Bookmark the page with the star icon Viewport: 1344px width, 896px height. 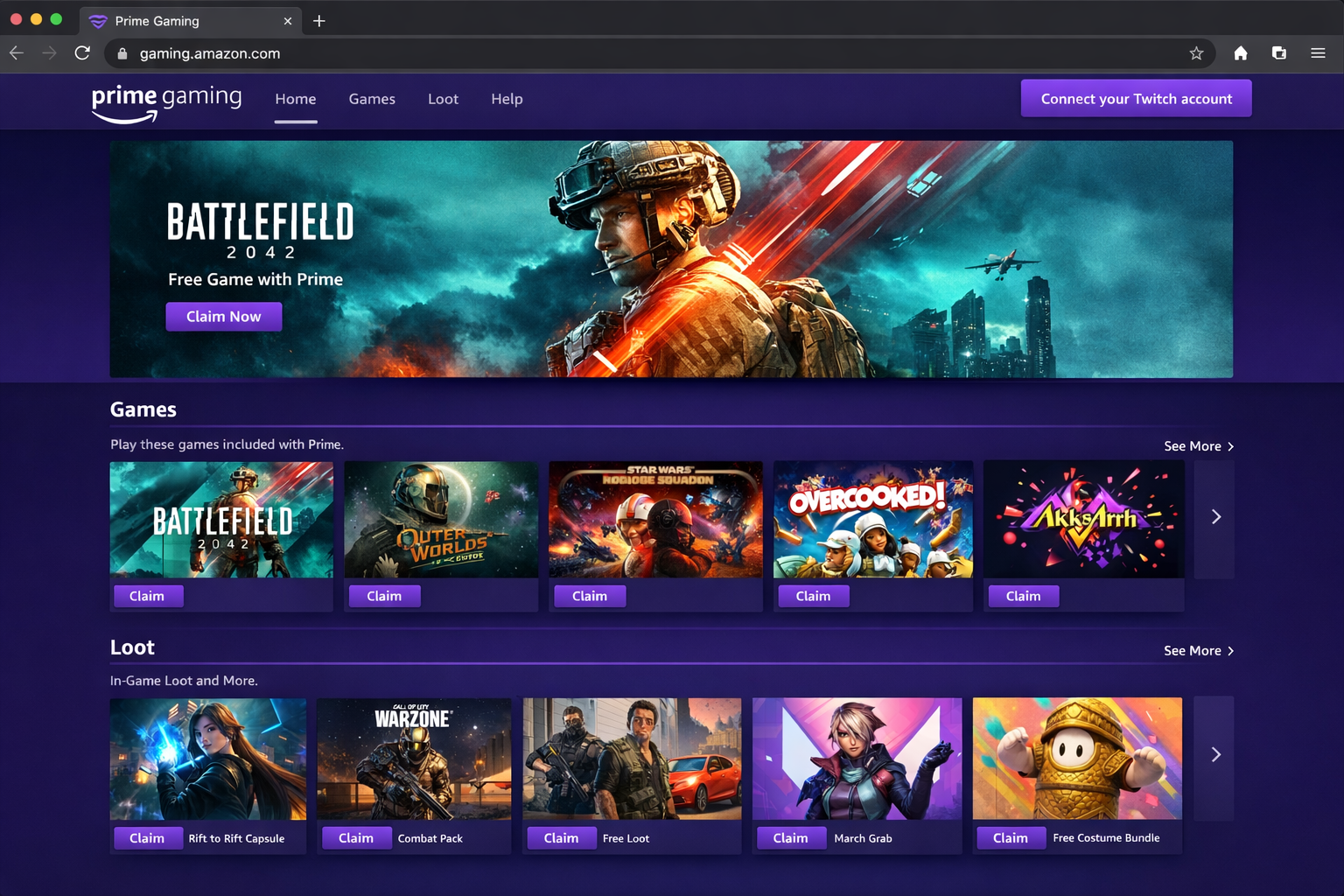[x=1196, y=53]
